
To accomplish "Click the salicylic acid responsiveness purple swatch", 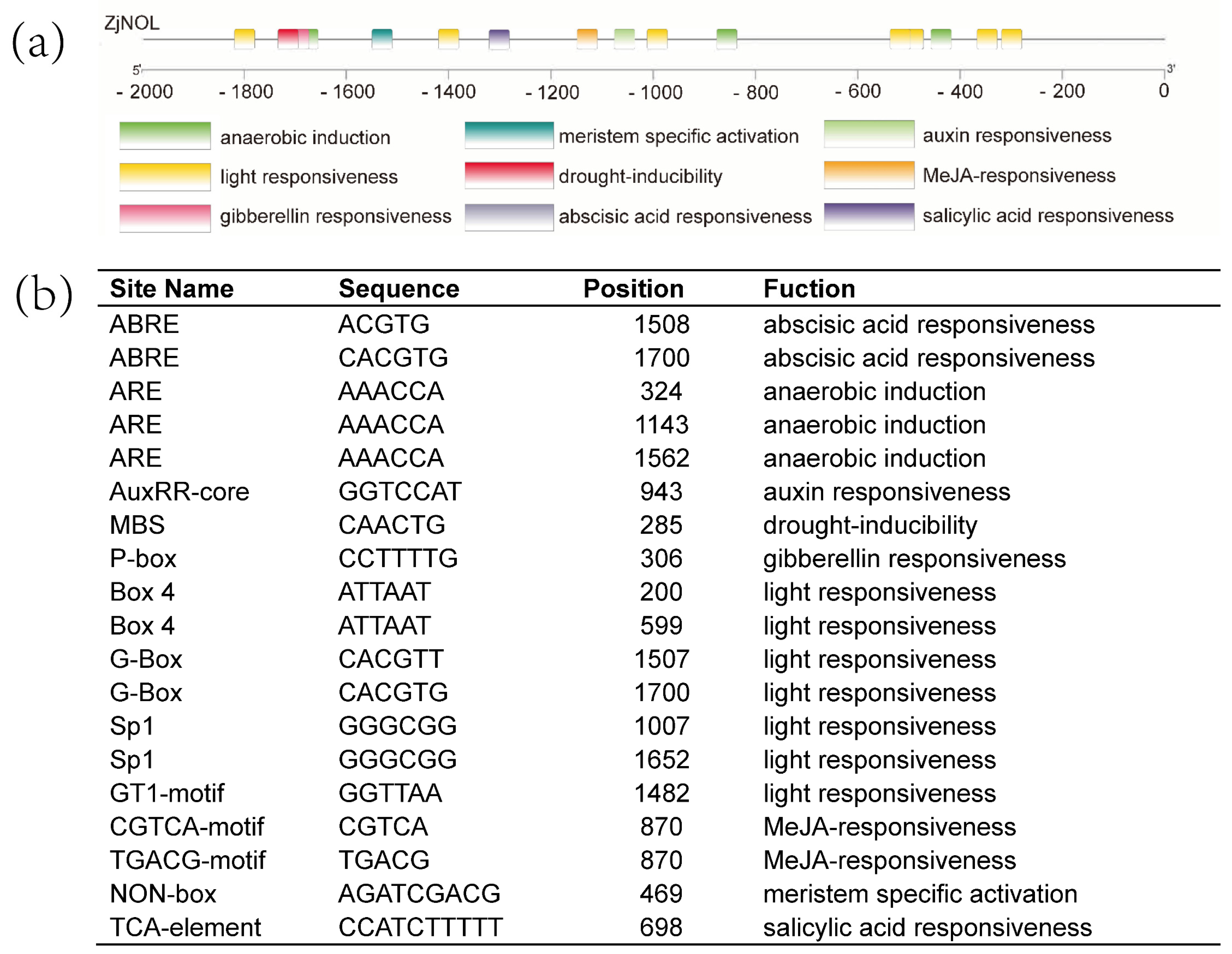I will [869, 217].
